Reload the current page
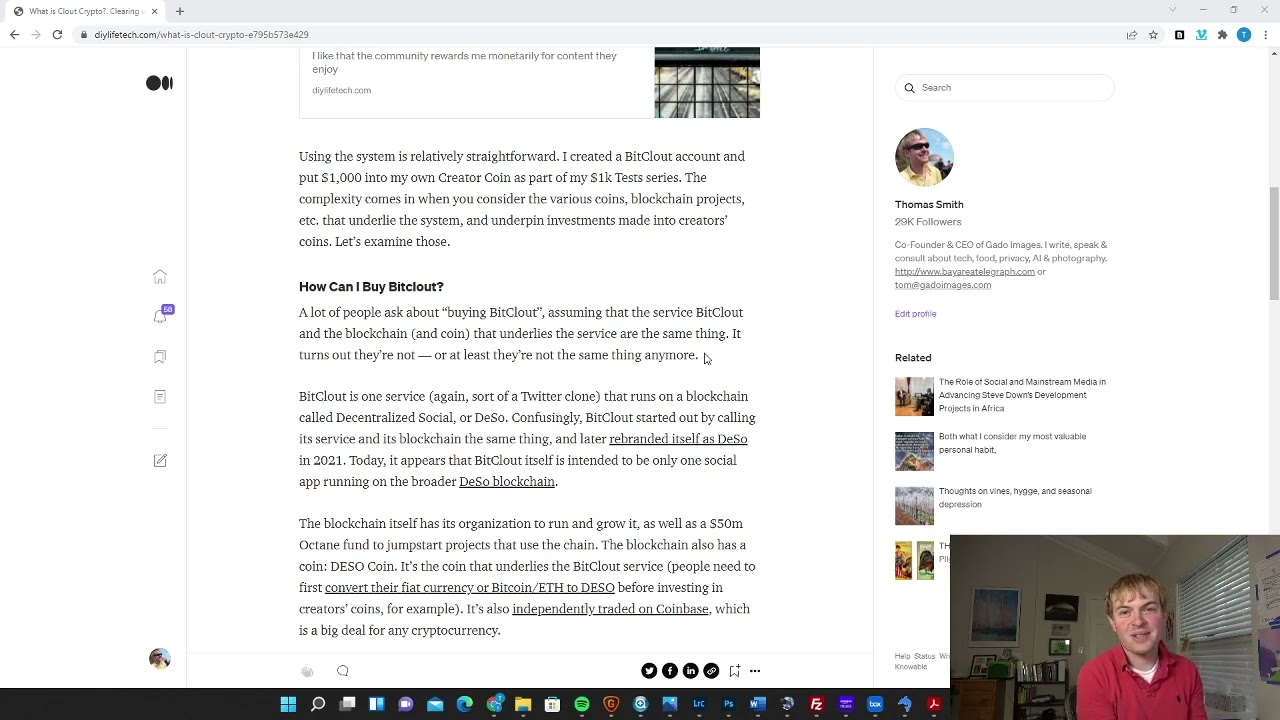The image size is (1280, 720). tap(57, 35)
